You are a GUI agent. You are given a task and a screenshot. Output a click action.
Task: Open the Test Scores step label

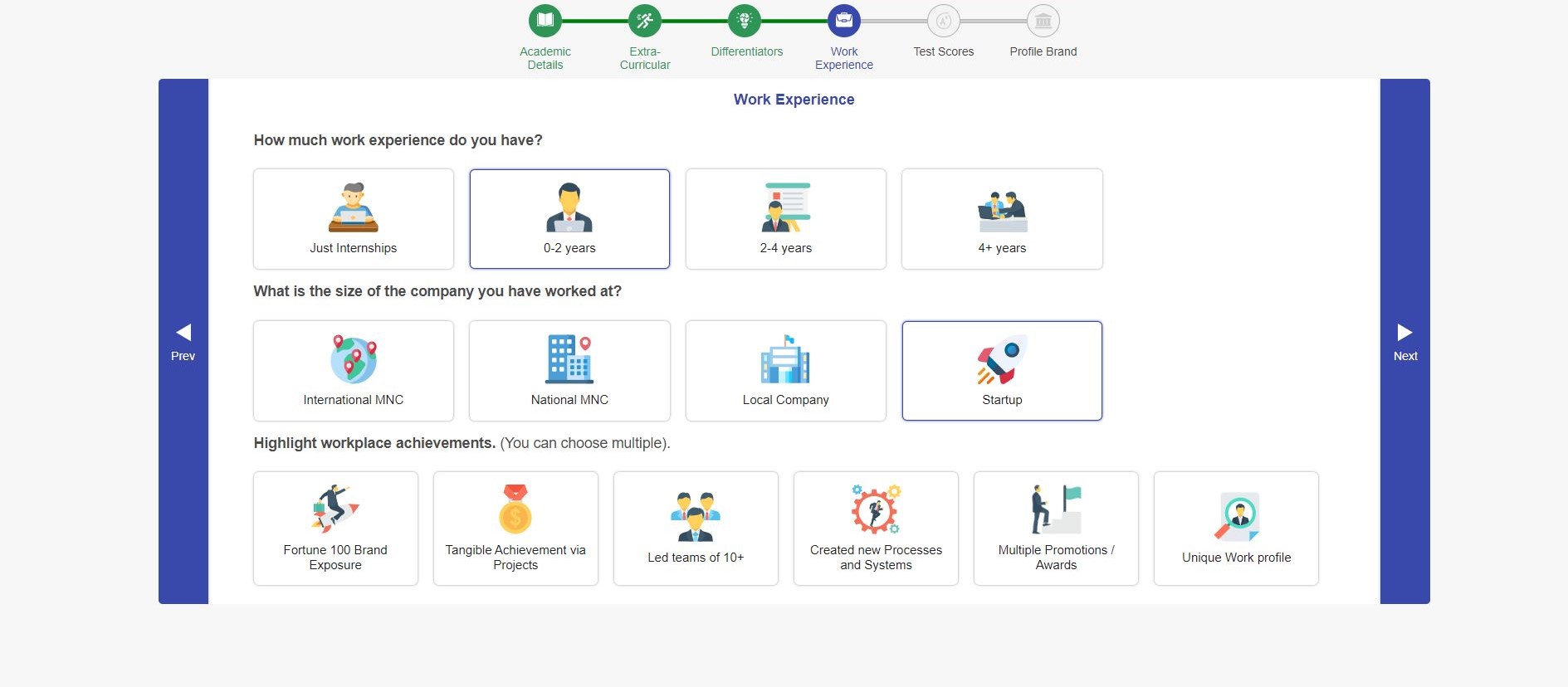[x=944, y=51]
